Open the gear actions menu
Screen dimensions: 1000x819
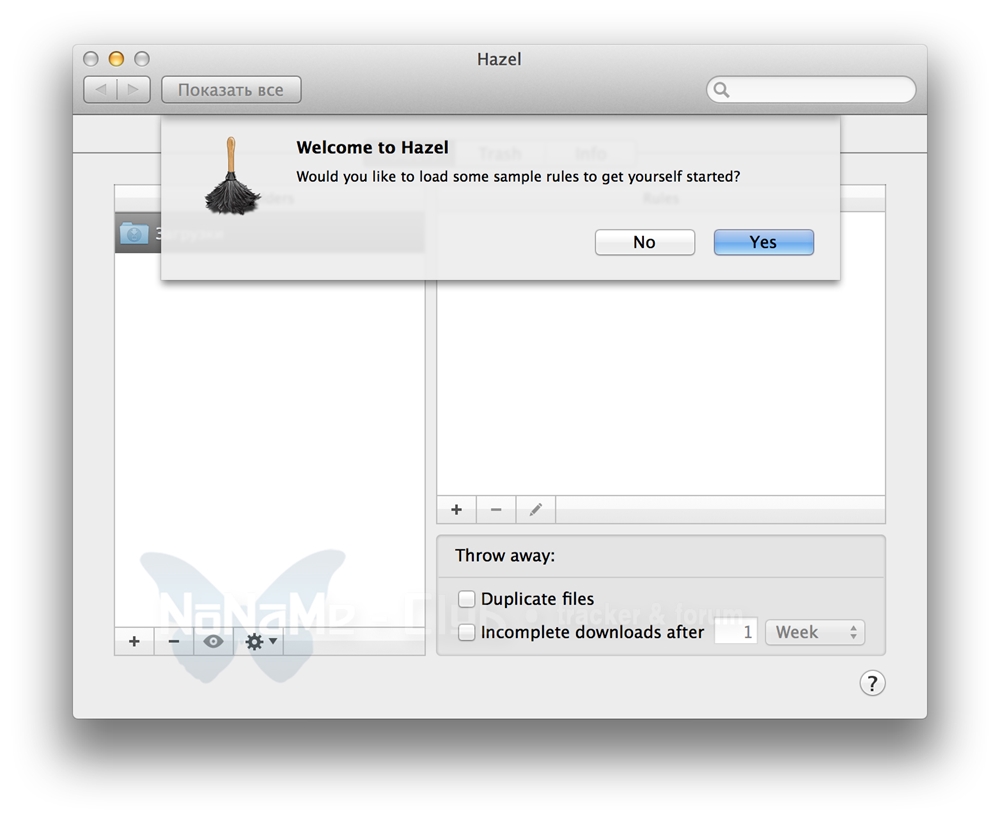260,642
